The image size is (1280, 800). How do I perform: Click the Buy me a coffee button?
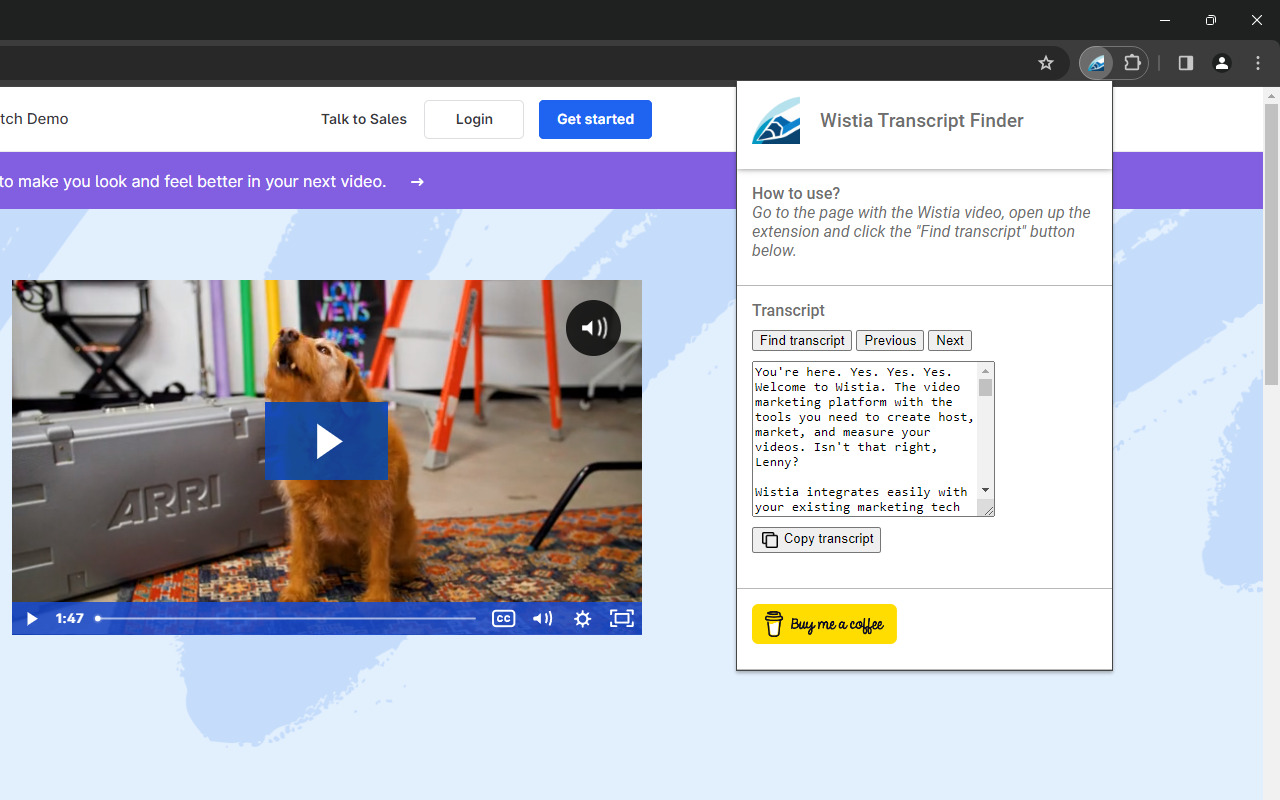pos(824,623)
